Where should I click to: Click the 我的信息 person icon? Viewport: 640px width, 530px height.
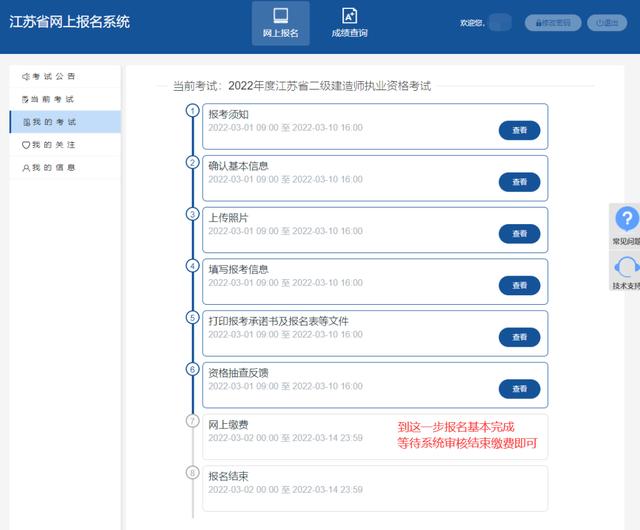pos(26,168)
